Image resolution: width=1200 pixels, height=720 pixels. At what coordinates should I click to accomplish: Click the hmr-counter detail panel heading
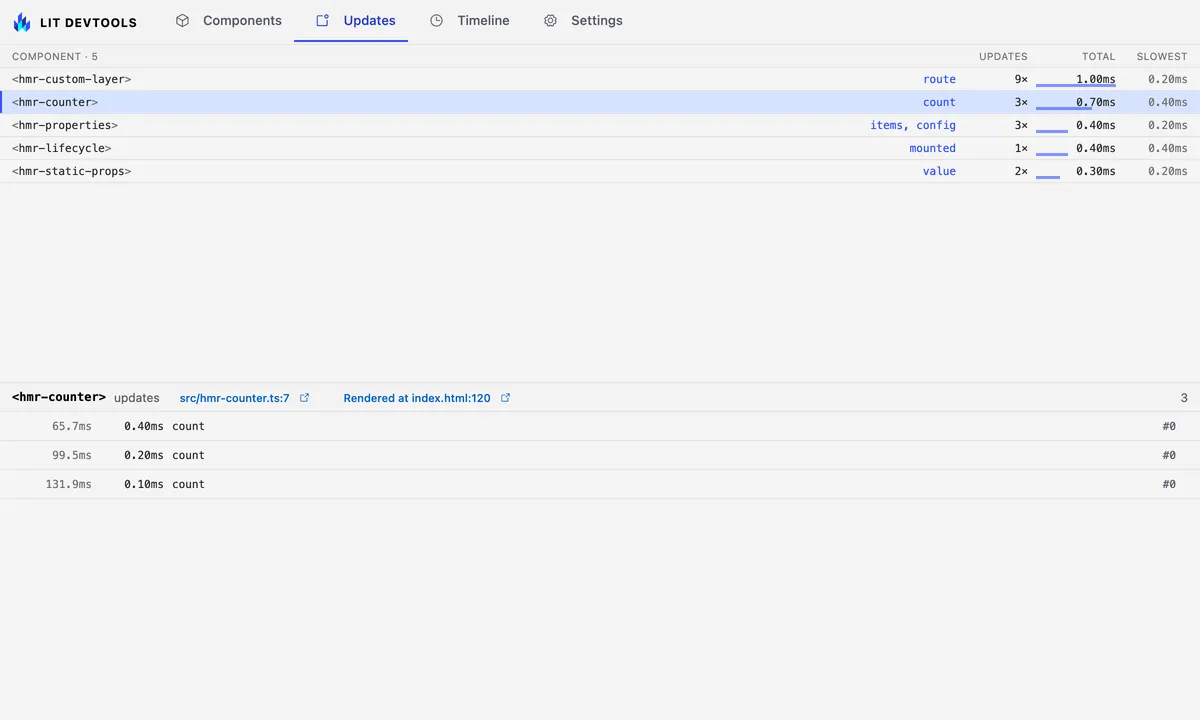[59, 397]
